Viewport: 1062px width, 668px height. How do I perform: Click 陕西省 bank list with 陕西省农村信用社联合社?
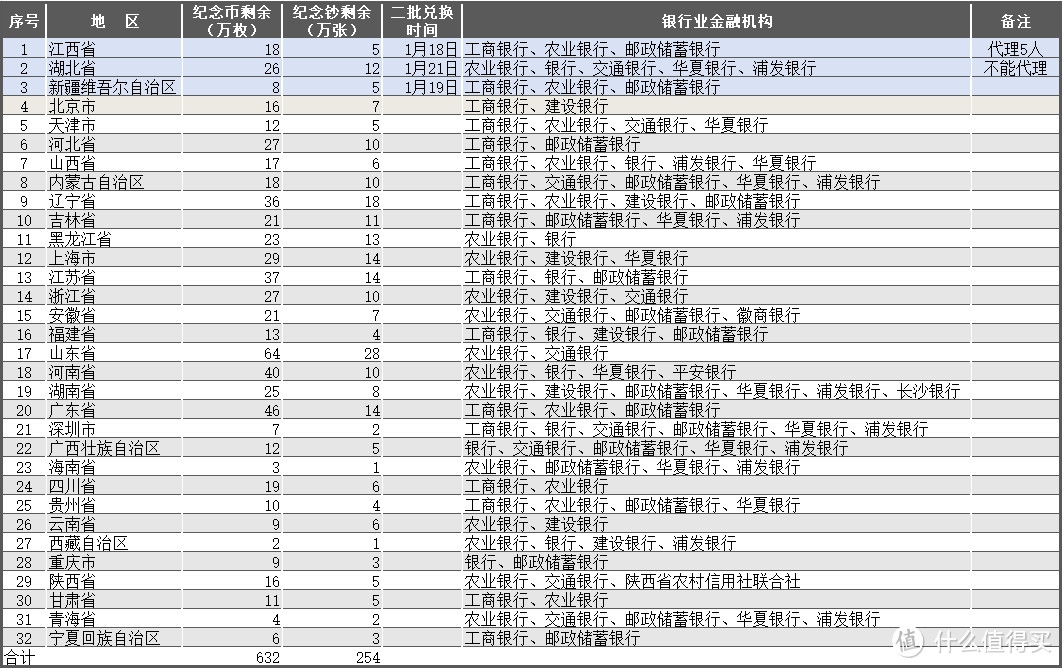pyautogui.click(x=632, y=581)
